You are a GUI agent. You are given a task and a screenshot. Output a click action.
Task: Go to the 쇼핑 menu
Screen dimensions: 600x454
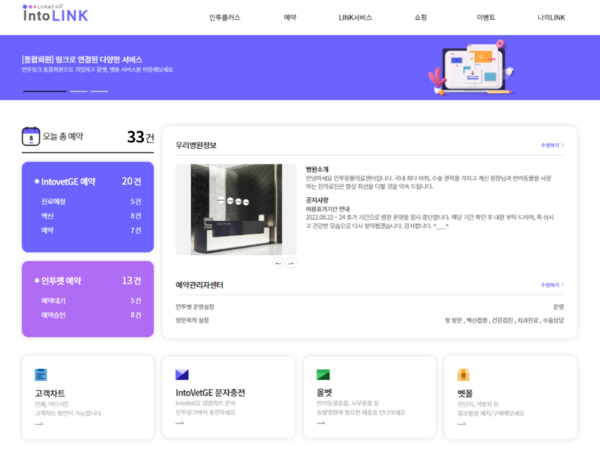[x=420, y=18]
